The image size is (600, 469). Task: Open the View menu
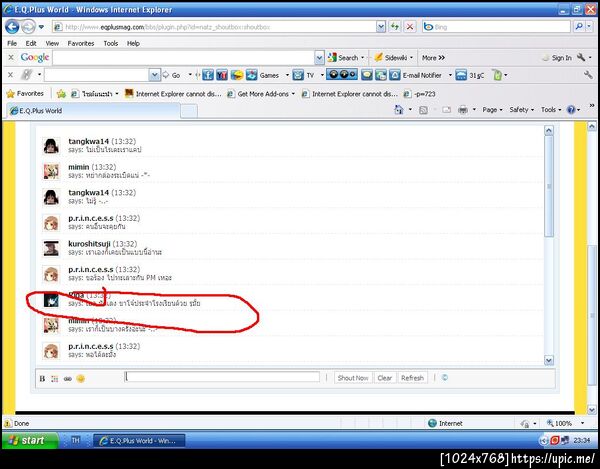pos(52,44)
